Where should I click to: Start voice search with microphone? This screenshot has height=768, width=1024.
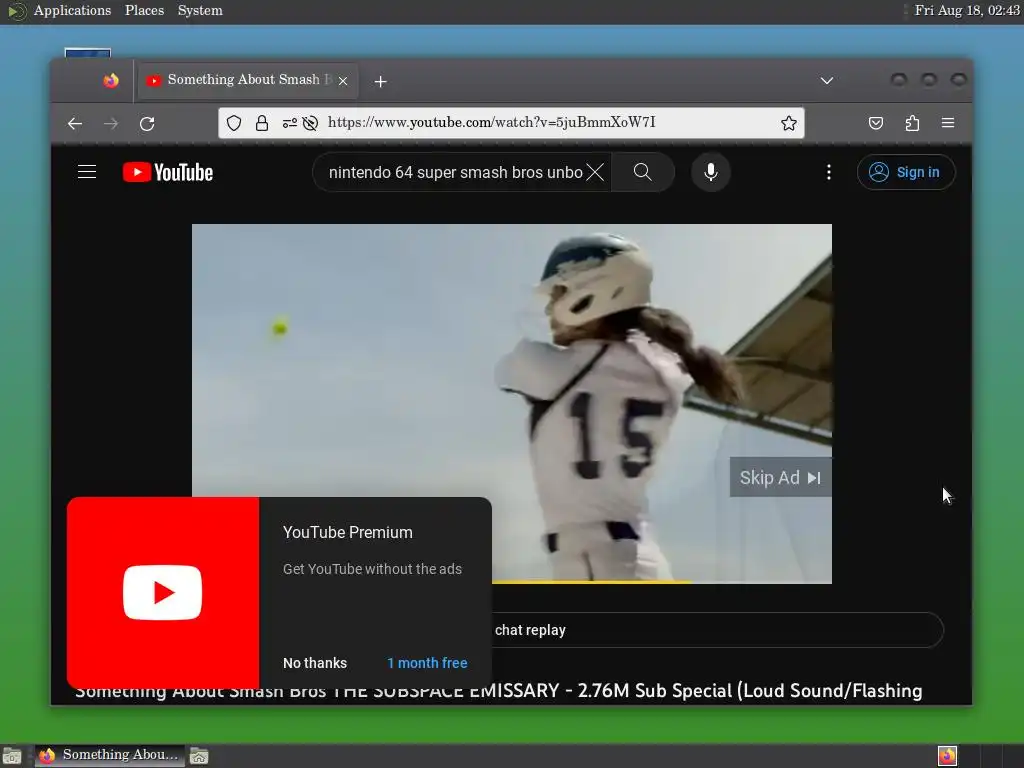coord(711,172)
